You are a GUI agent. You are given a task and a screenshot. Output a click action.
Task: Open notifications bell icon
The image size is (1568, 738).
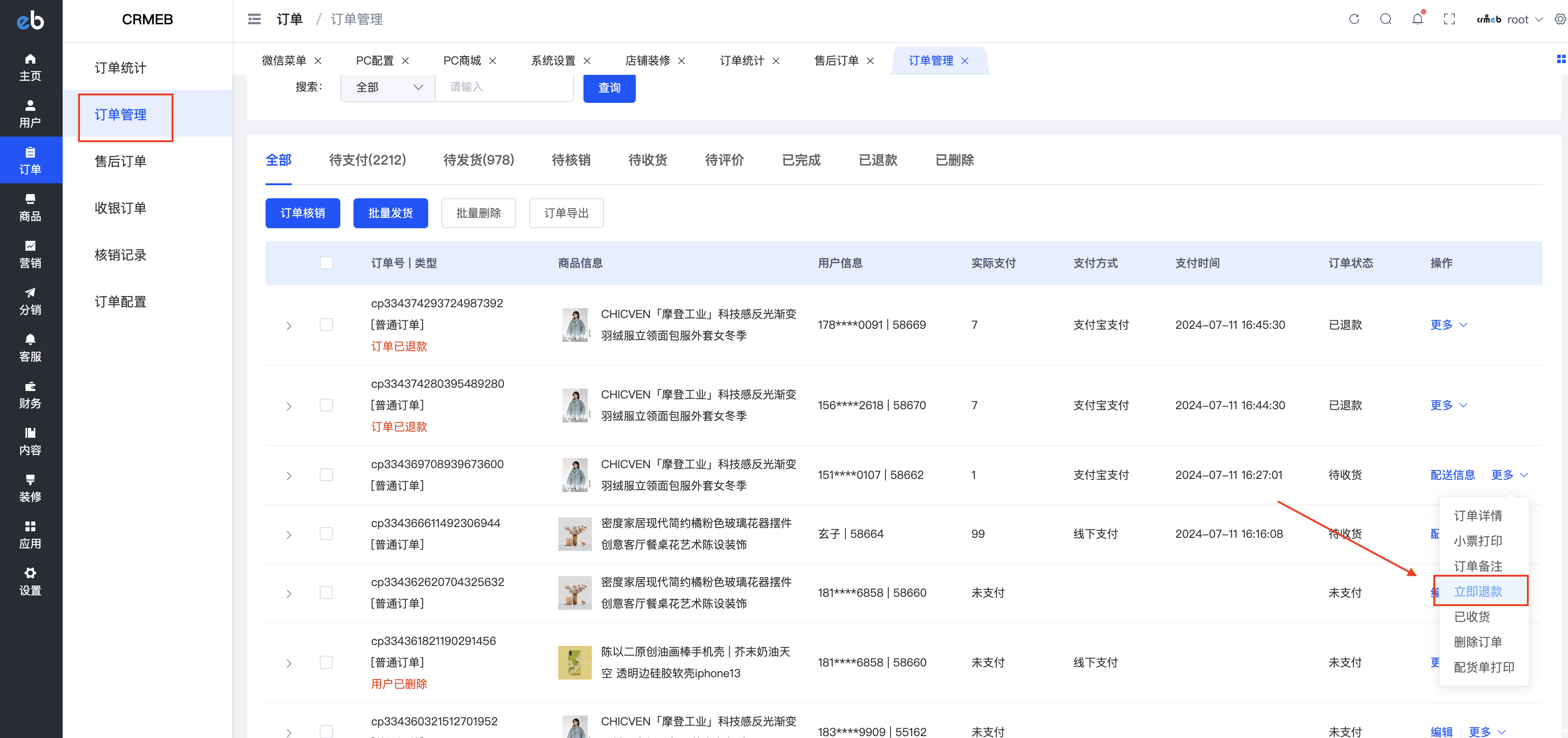1417,19
